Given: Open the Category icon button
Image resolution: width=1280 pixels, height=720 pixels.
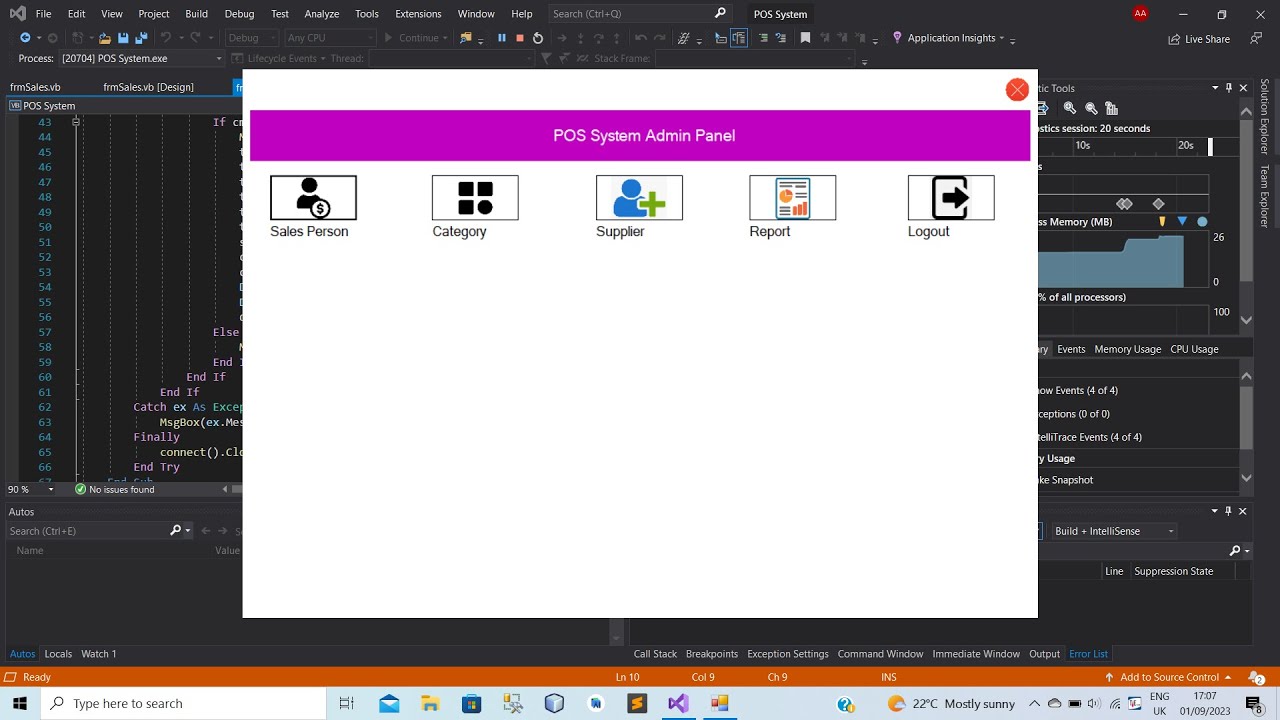Looking at the screenshot, I should coord(475,198).
